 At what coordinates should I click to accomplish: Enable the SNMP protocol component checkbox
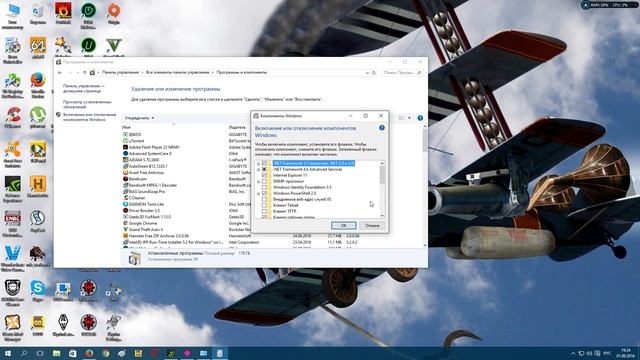(x=264, y=181)
